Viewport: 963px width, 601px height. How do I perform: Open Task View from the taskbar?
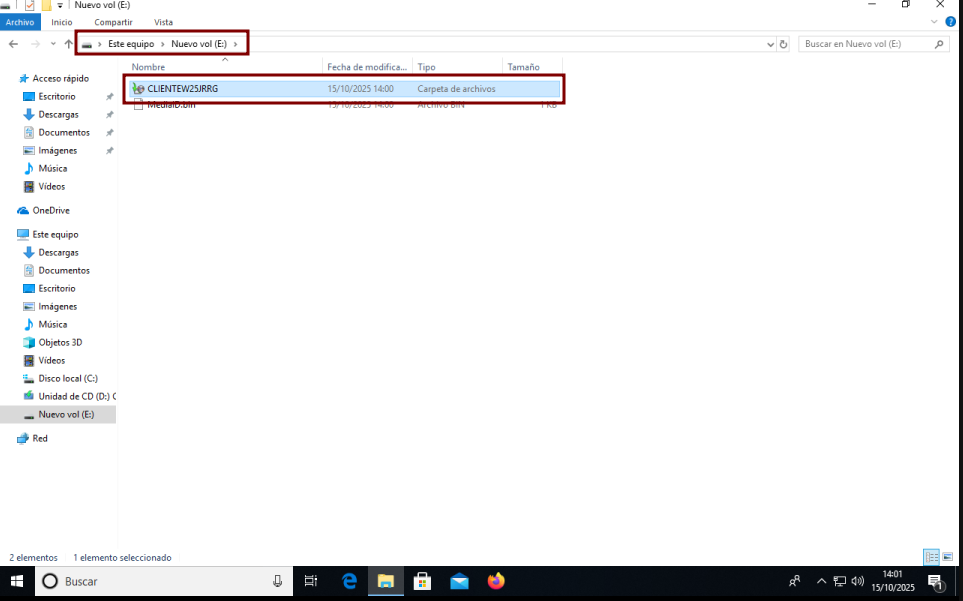311,581
